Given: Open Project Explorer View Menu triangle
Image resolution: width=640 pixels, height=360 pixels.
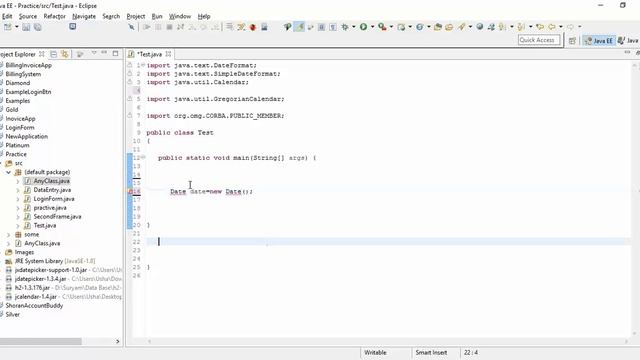Looking at the screenshot, I should pos(94,53).
